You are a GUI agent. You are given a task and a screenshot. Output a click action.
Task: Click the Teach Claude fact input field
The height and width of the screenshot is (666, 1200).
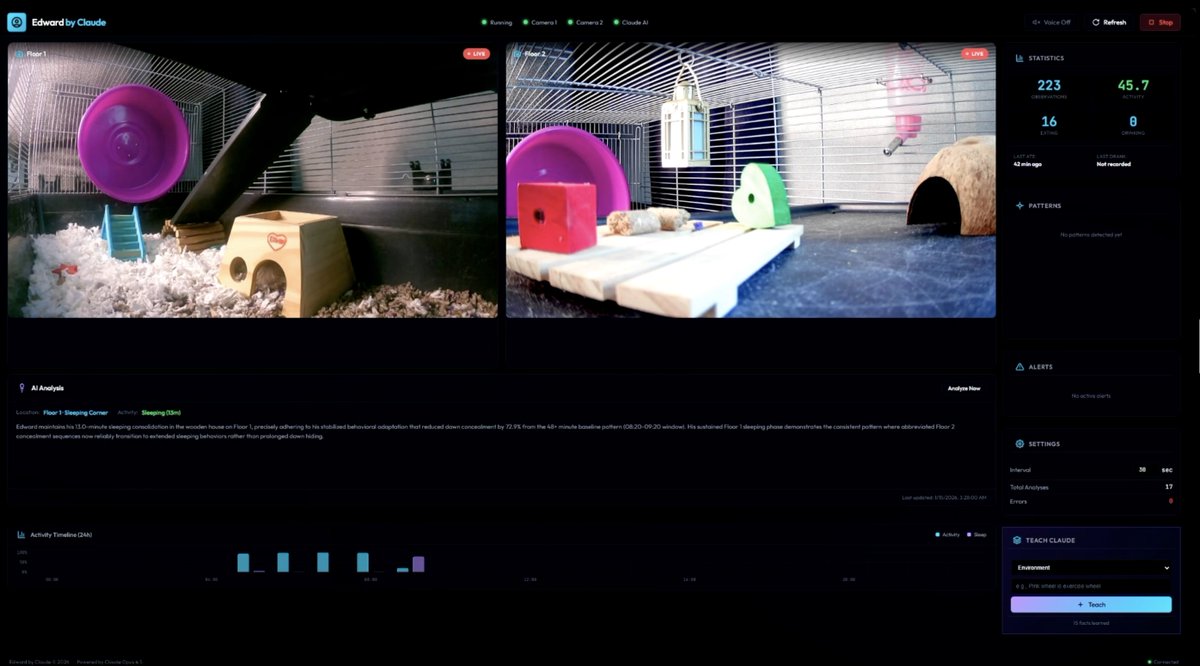pos(1091,586)
